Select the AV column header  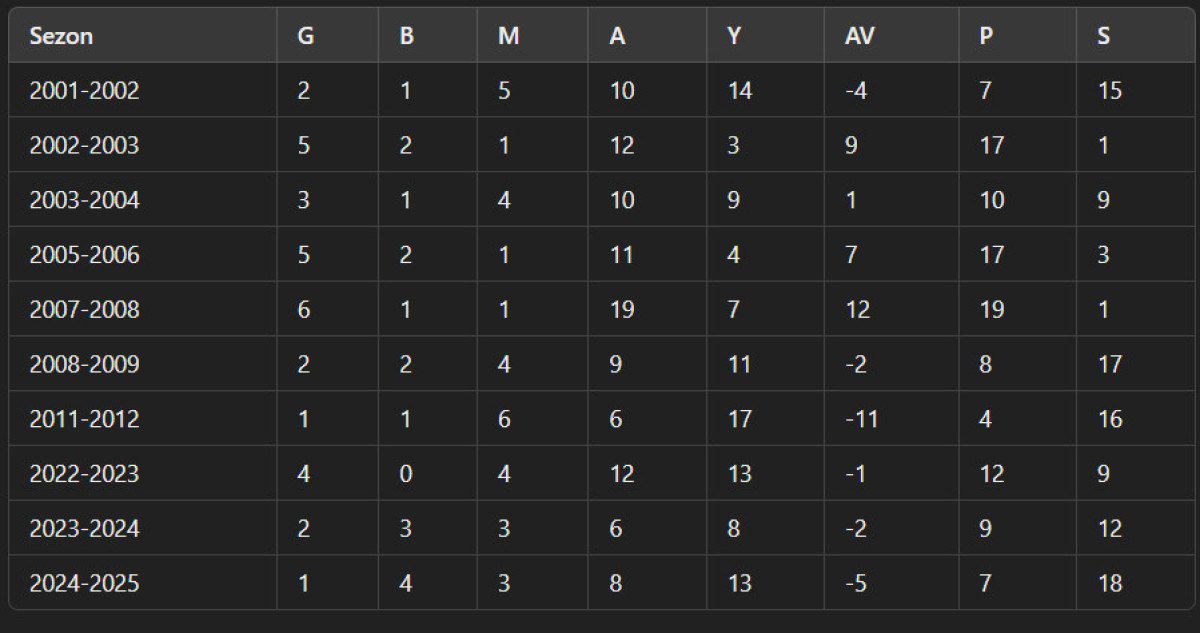[x=858, y=36]
